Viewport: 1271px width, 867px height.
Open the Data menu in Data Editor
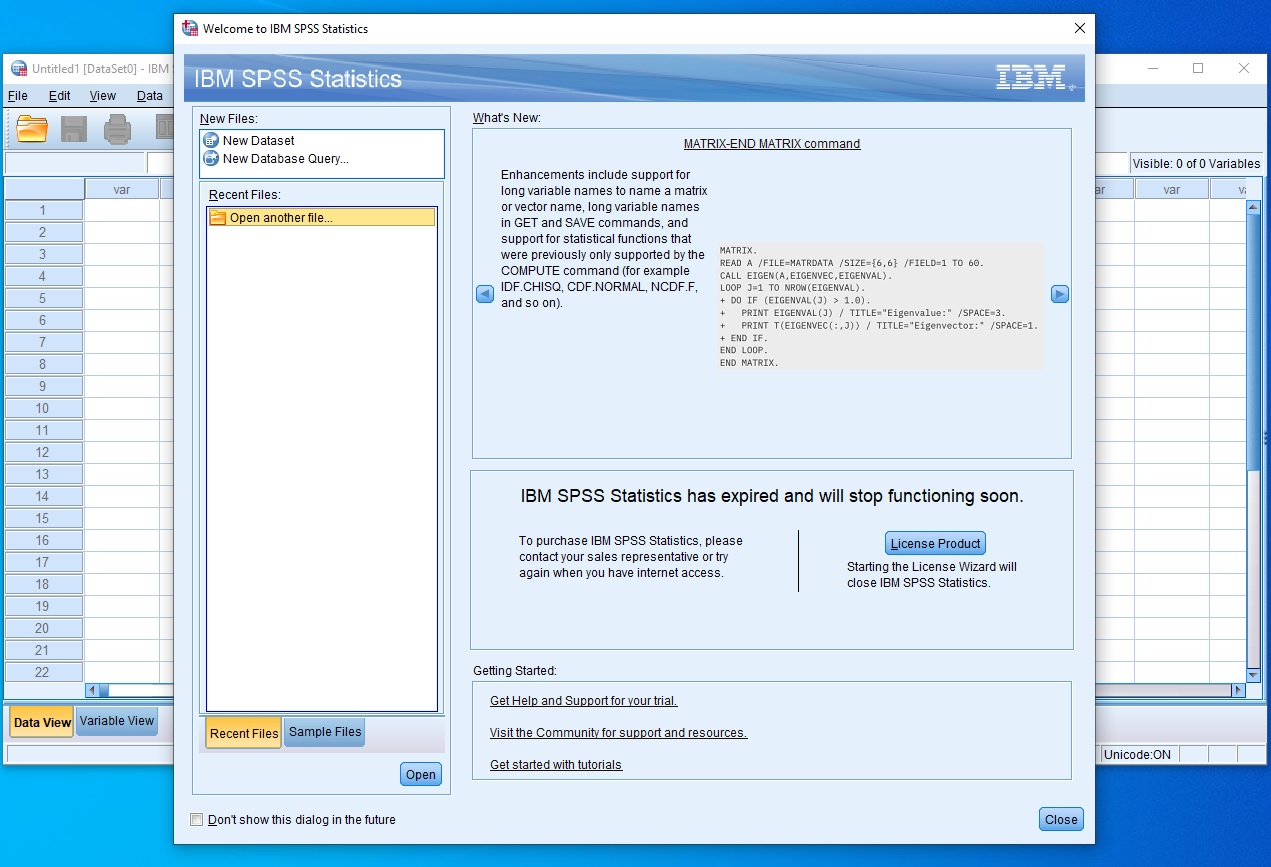pyautogui.click(x=150, y=96)
